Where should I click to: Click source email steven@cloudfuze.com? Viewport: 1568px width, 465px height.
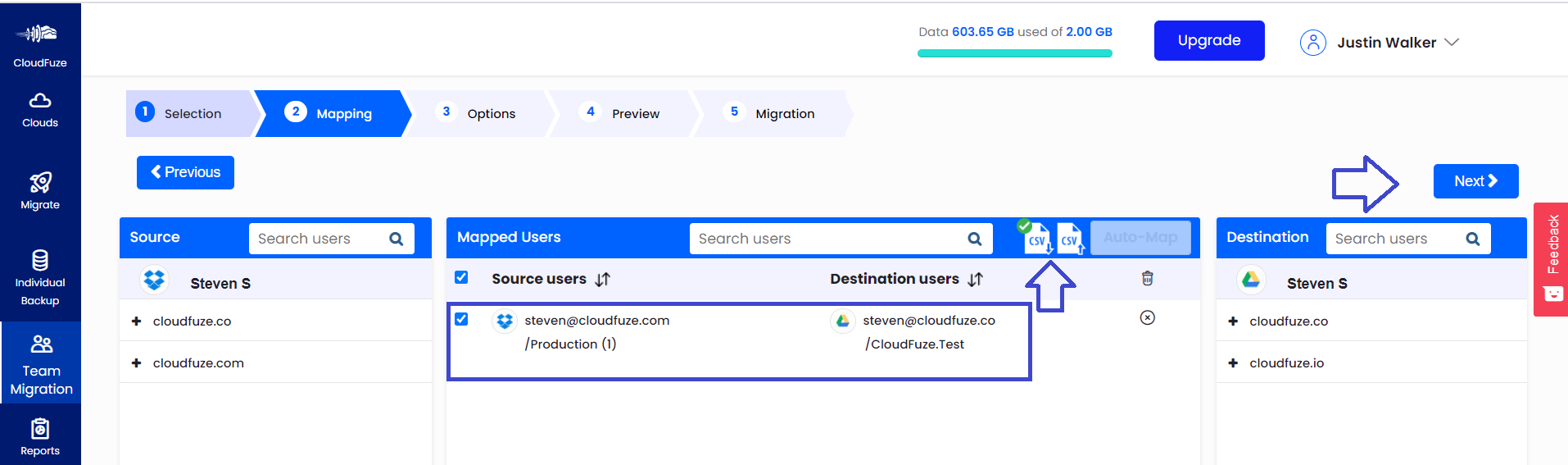tap(597, 321)
